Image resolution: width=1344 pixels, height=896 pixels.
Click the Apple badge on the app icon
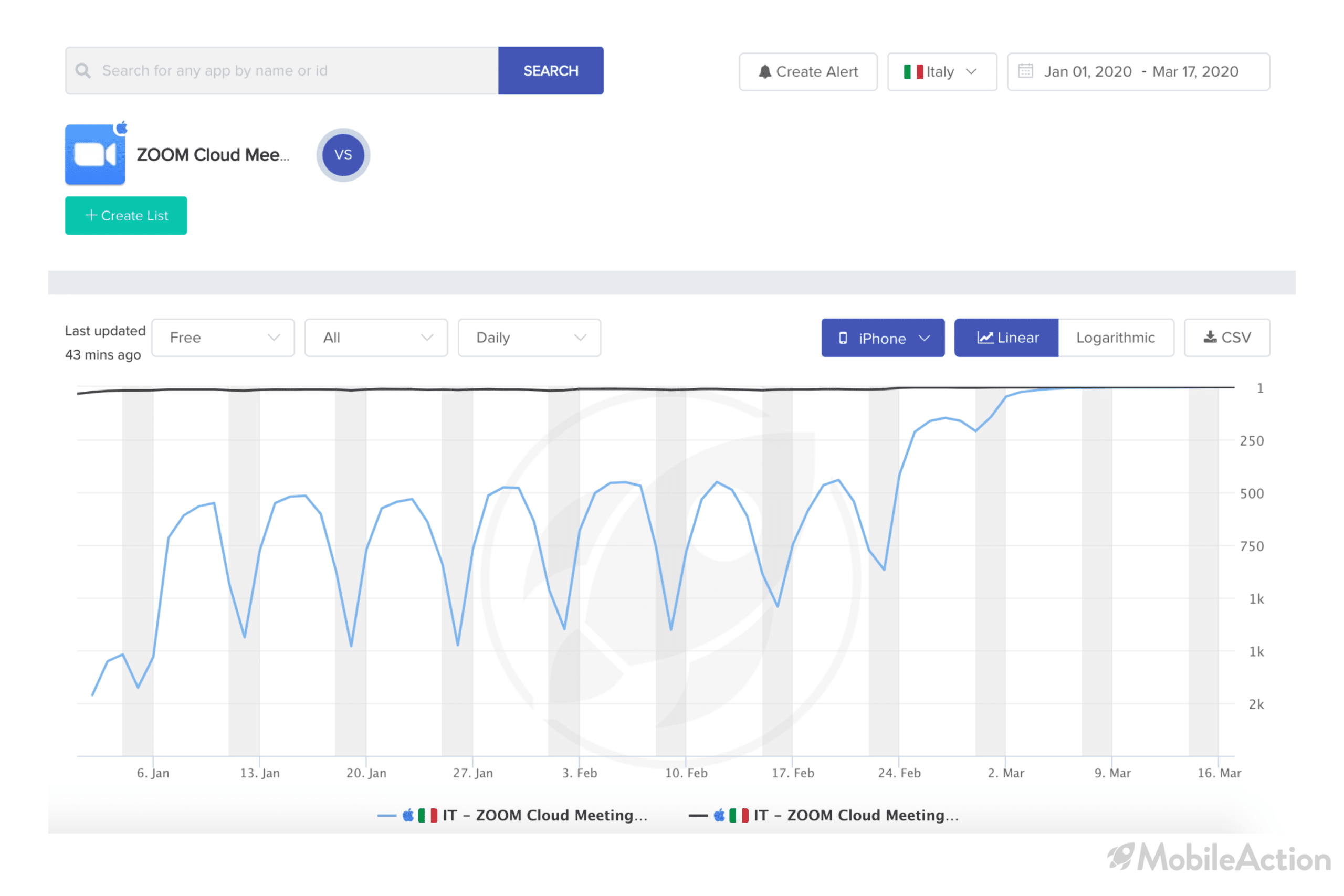click(x=122, y=128)
